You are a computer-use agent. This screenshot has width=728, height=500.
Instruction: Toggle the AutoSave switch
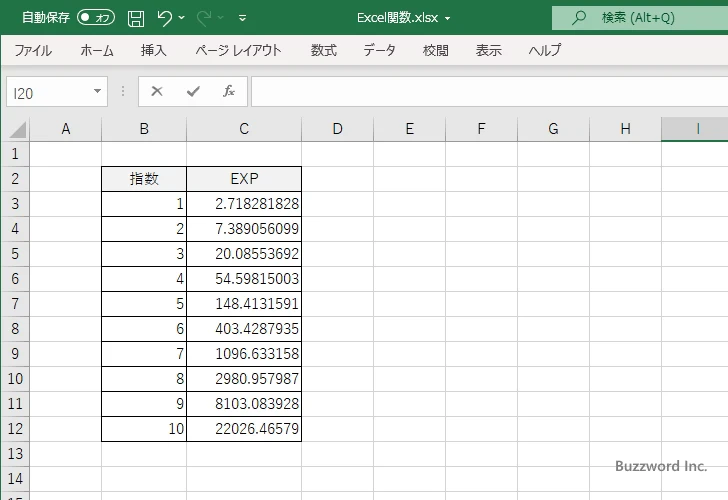click(96, 18)
